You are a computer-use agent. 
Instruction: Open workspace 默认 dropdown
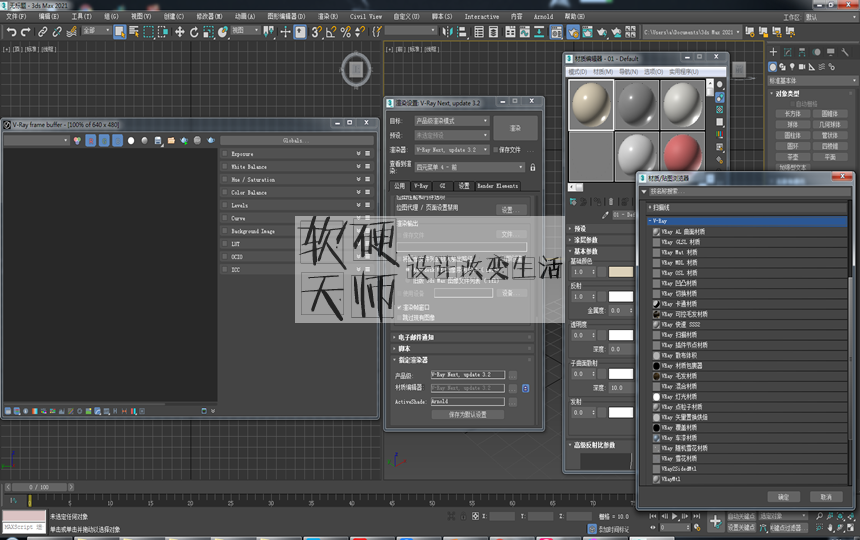point(830,17)
